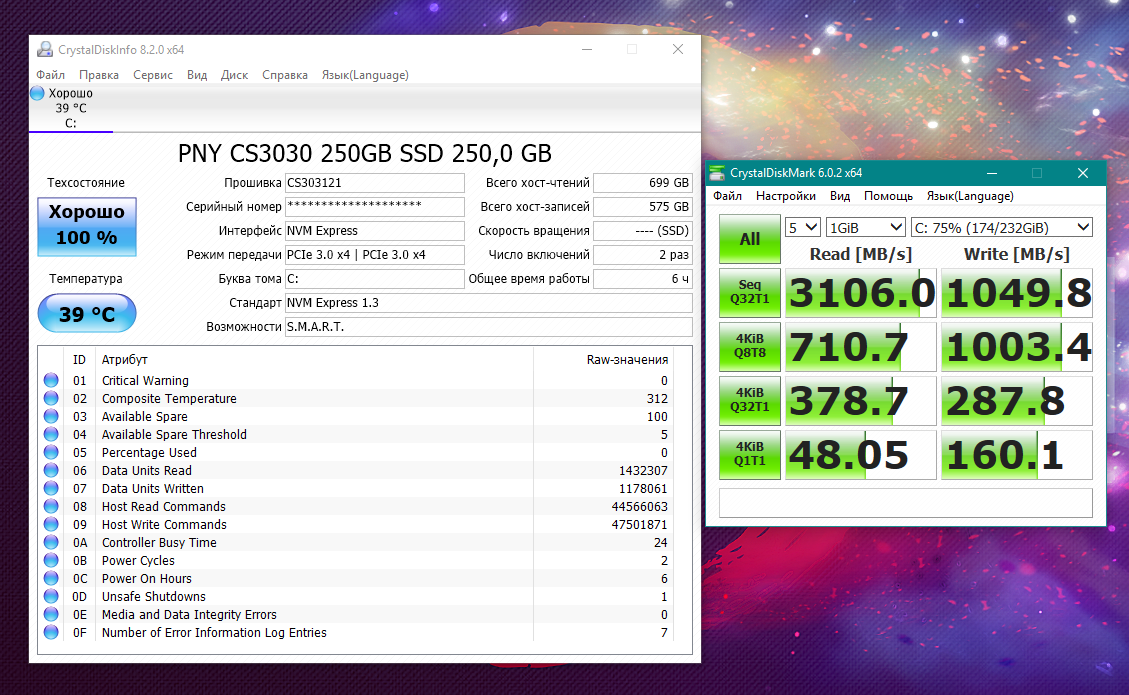Open the drive dropdown C: 75% (174/232GiB)
1129x695 pixels.
1002,228
